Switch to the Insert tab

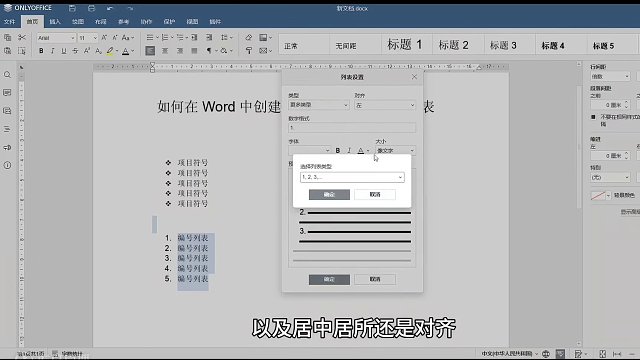click(55, 22)
